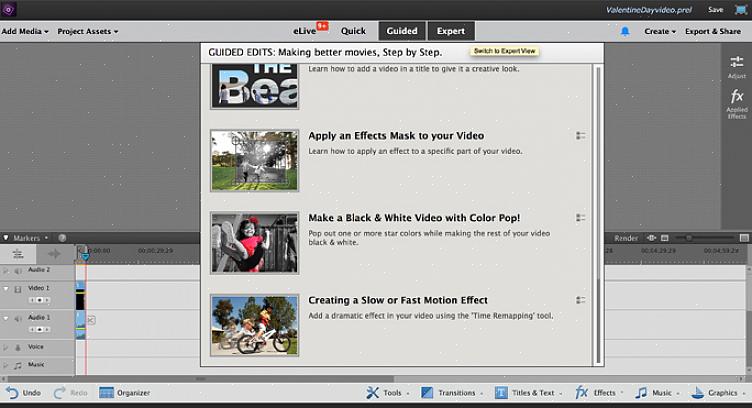The height and width of the screenshot is (408, 752).
Task: Open 'Make a Black & White Video with Color Pop!'
Action: click(x=414, y=218)
